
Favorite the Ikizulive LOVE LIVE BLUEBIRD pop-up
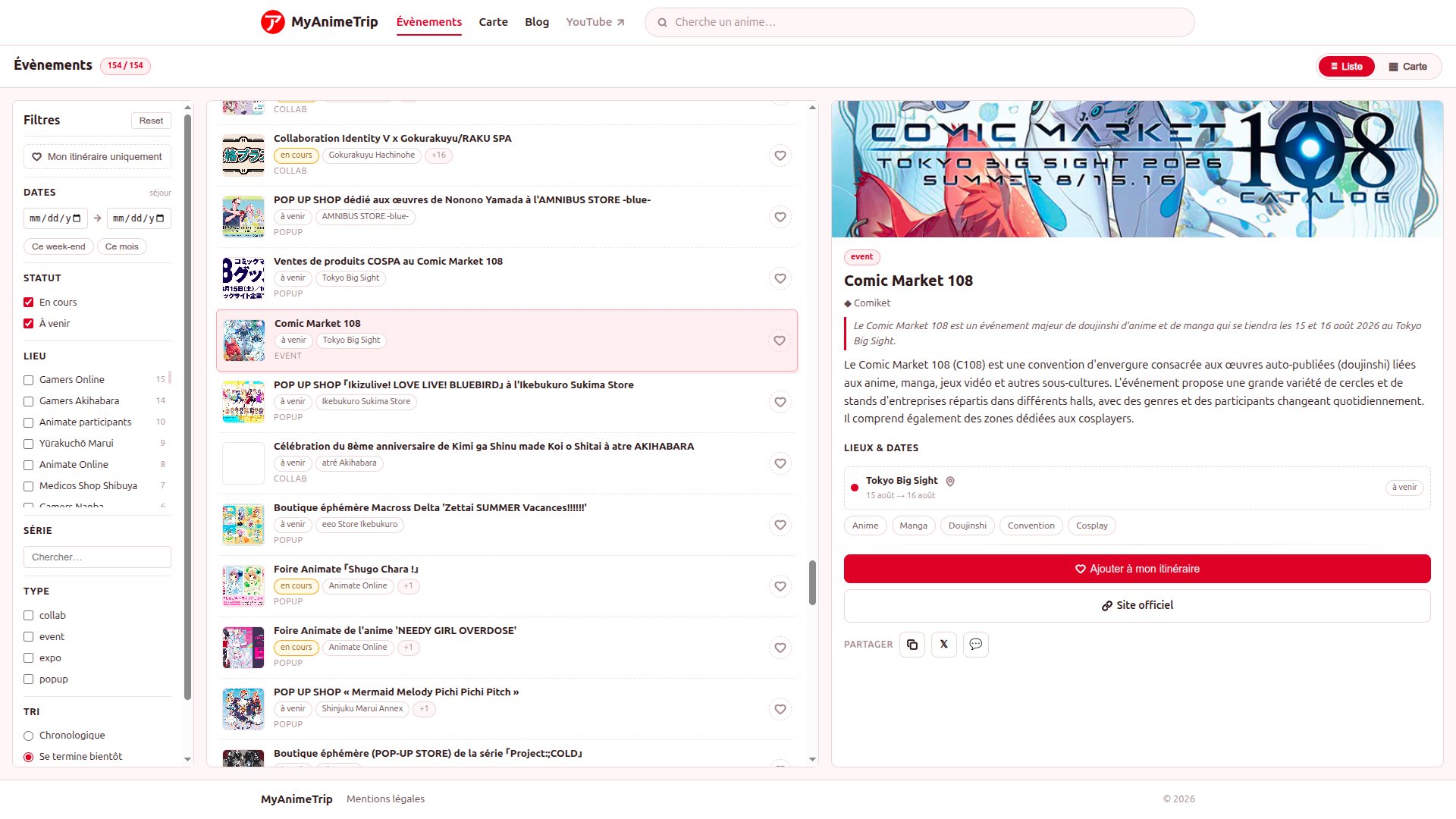point(780,402)
